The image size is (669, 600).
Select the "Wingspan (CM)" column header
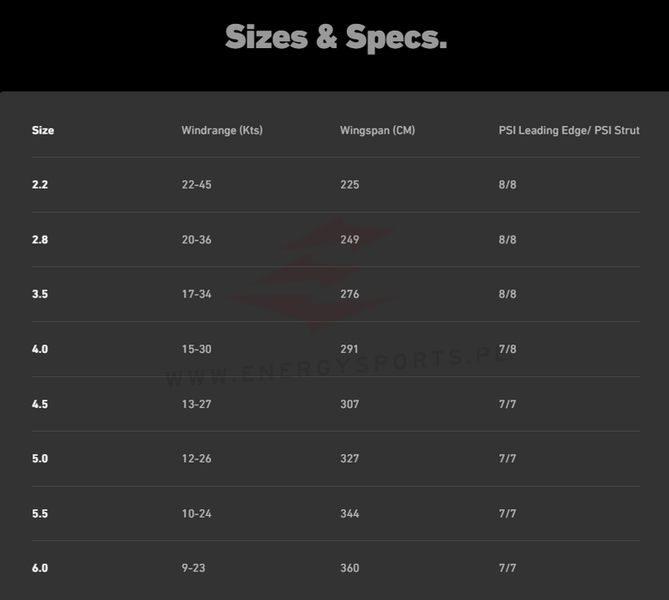click(x=377, y=130)
